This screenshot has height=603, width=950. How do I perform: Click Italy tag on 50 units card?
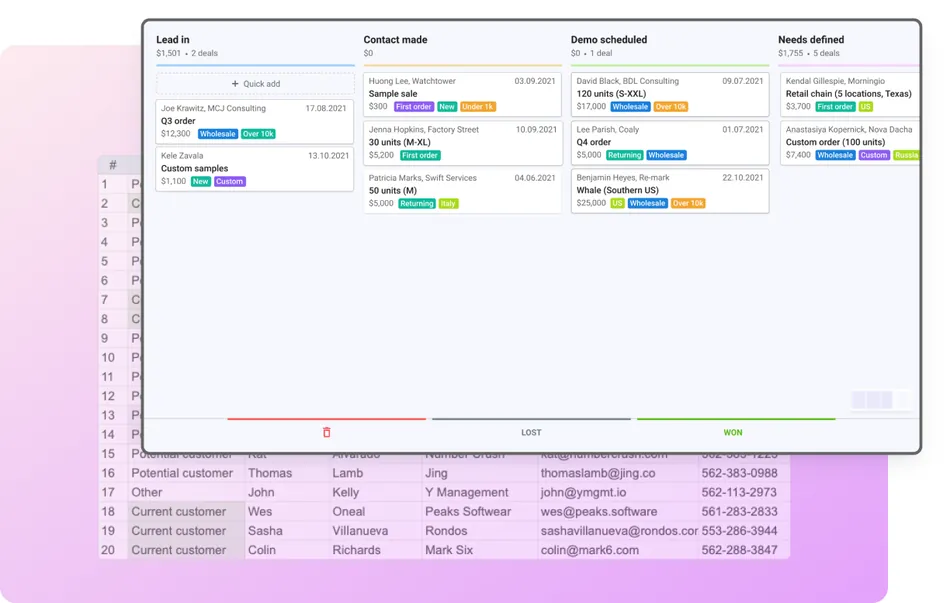[x=448, y=204]
